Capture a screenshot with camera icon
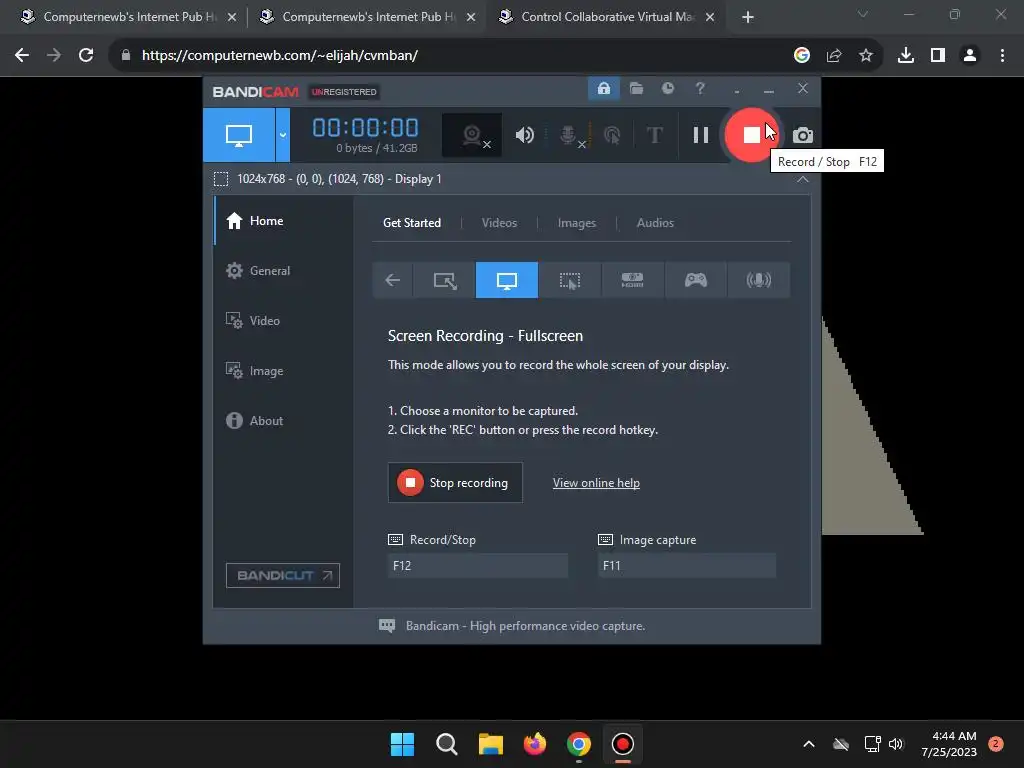Image resolution: width=1024 pixels, height=768 pixels. click(803, 135)
